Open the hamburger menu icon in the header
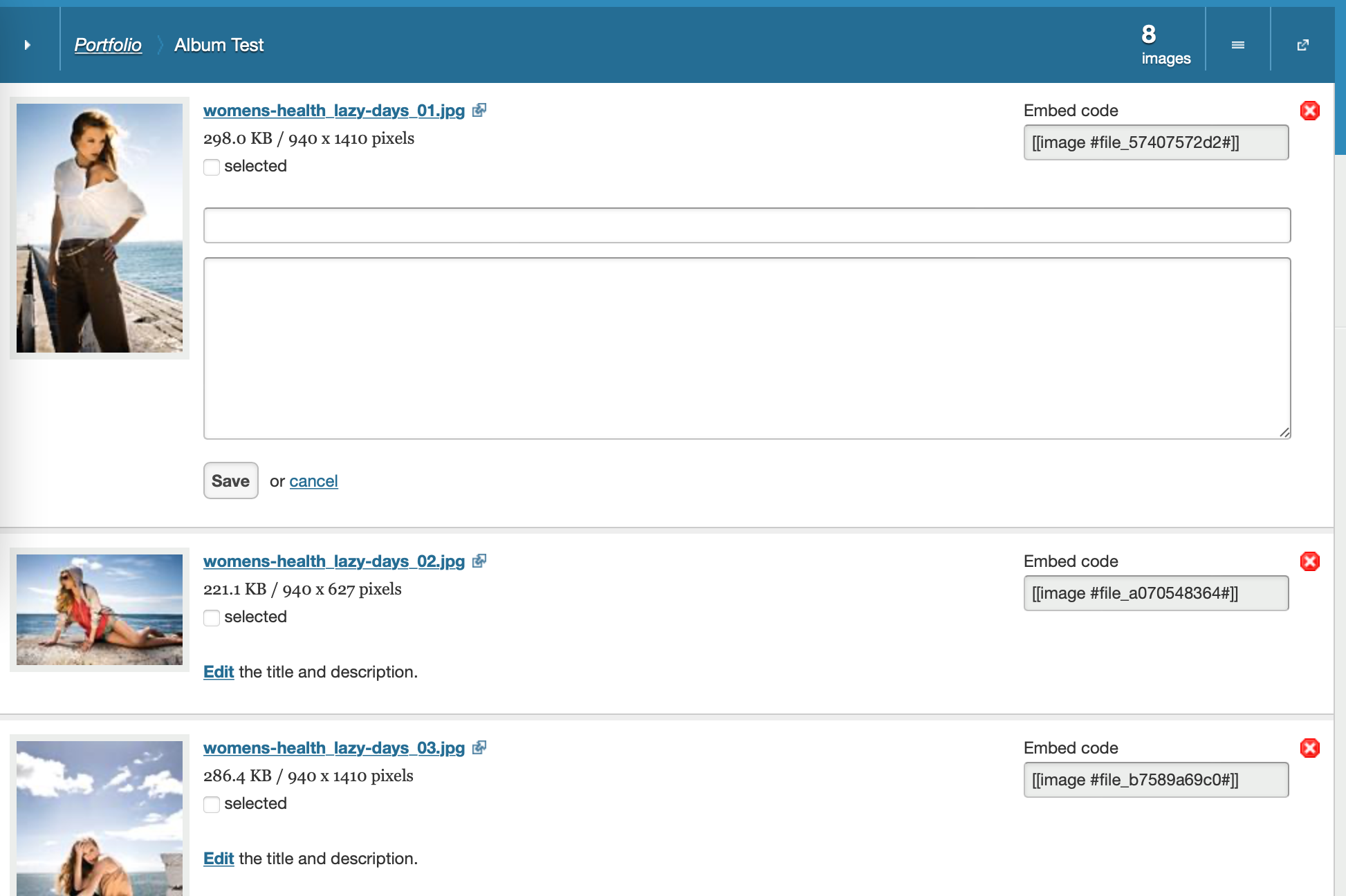 pos(1238,45)
